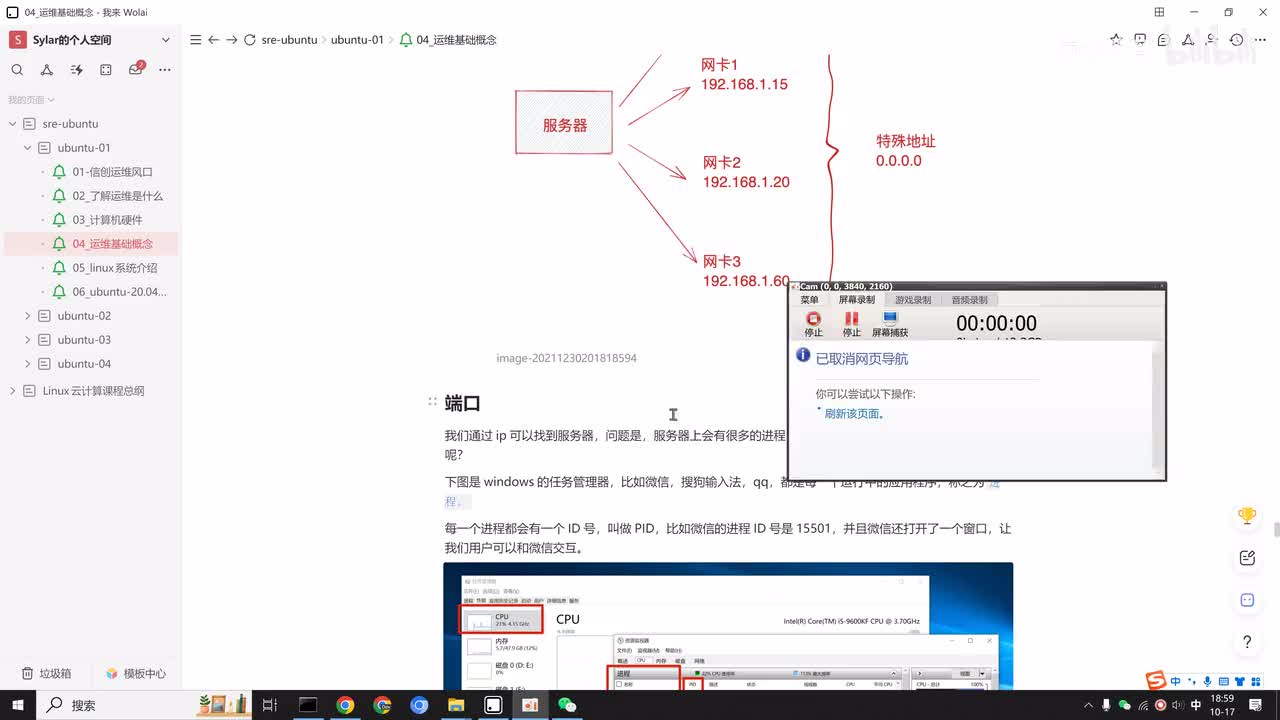The image size is (1280, 720).
Task: Click the 刷新该页面 link
Action: (x=854, y=414)
